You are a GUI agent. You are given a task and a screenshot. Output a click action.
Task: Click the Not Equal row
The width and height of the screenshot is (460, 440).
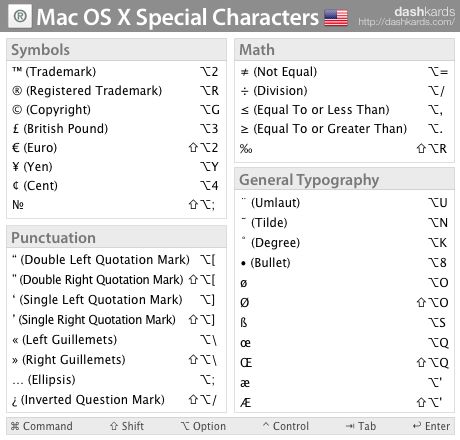[x=344, y=72]
